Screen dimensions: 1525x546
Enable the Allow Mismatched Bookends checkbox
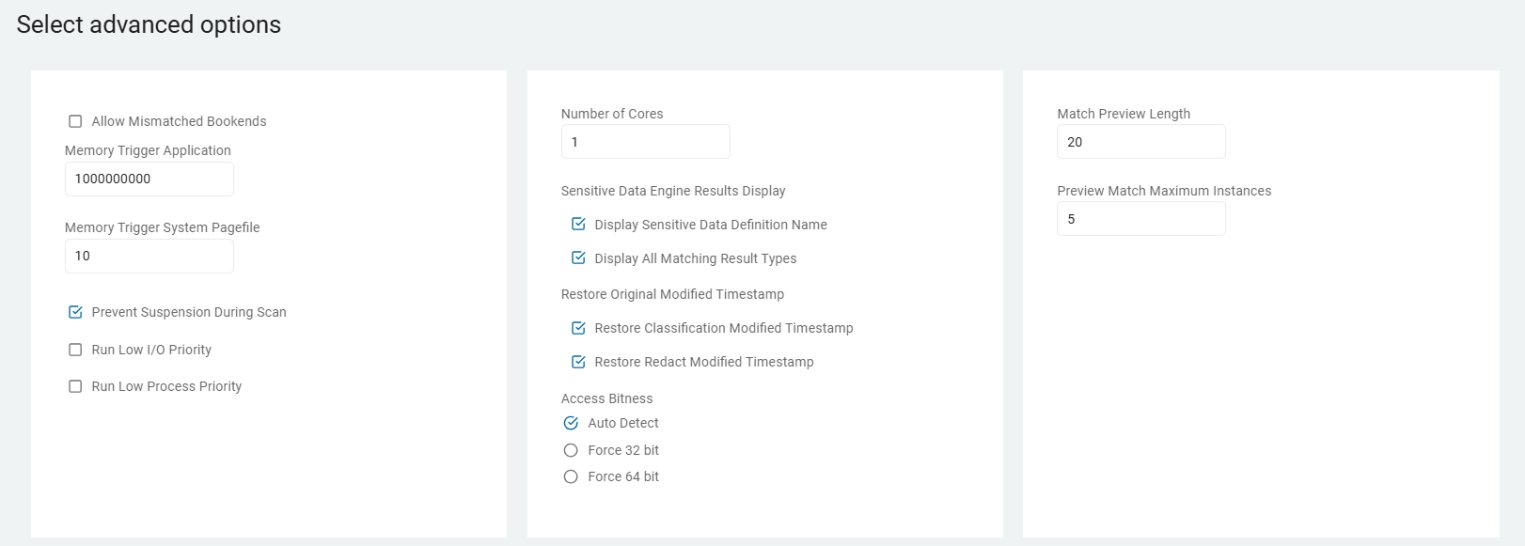pyautogui.click(x=75, y=122)
